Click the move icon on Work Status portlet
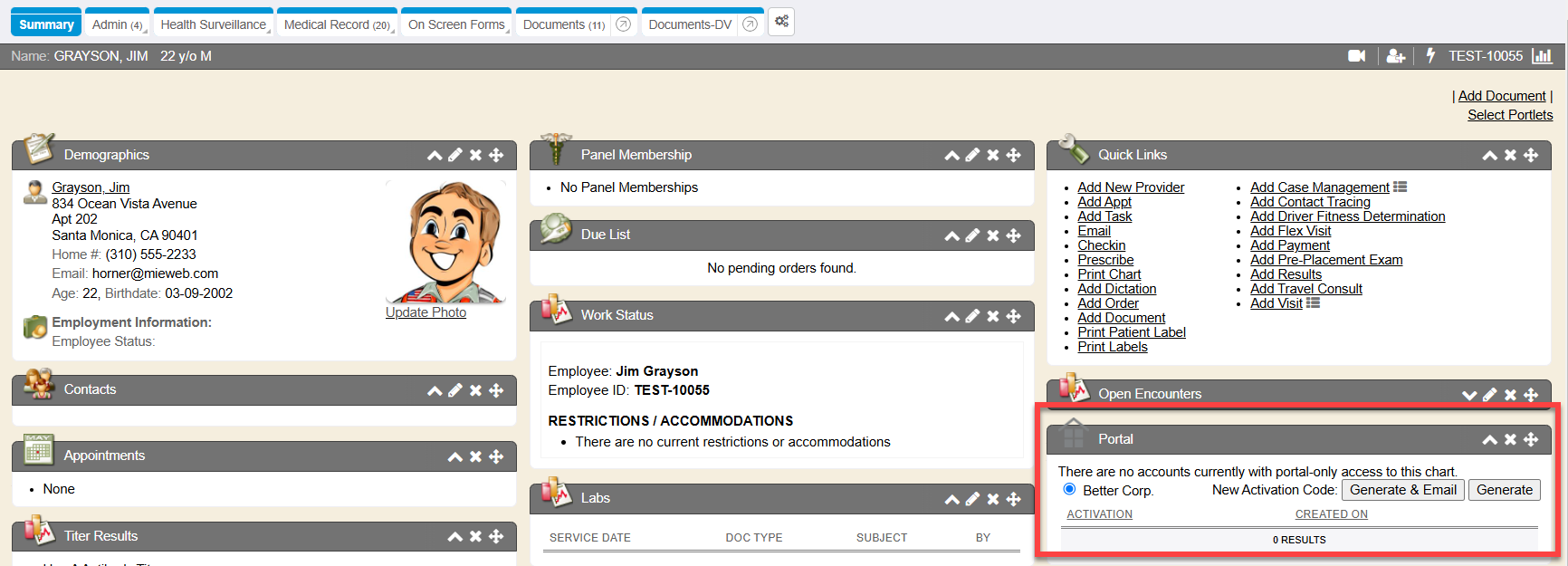This screenshot has width=1568, height=566. [1014, 316]
